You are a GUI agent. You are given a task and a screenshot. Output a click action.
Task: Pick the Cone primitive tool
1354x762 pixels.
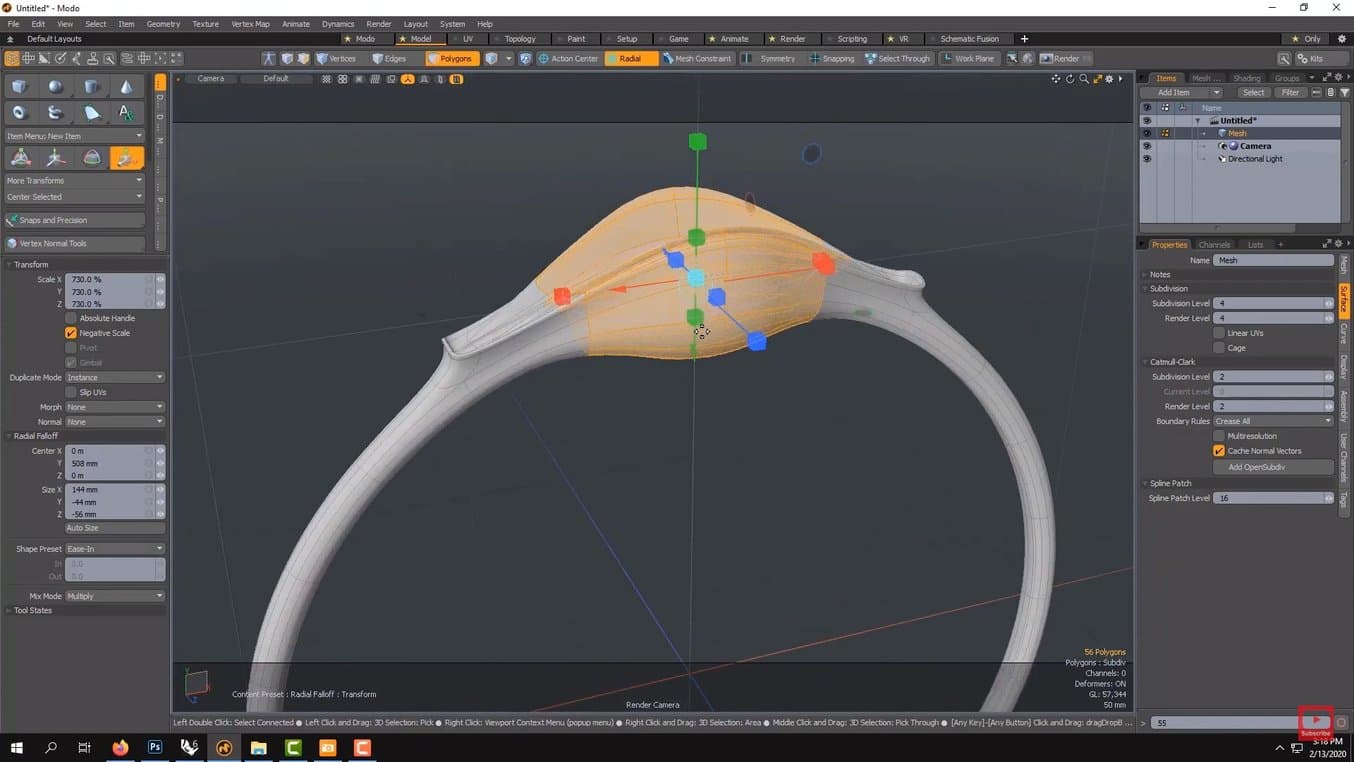point(126,87)
